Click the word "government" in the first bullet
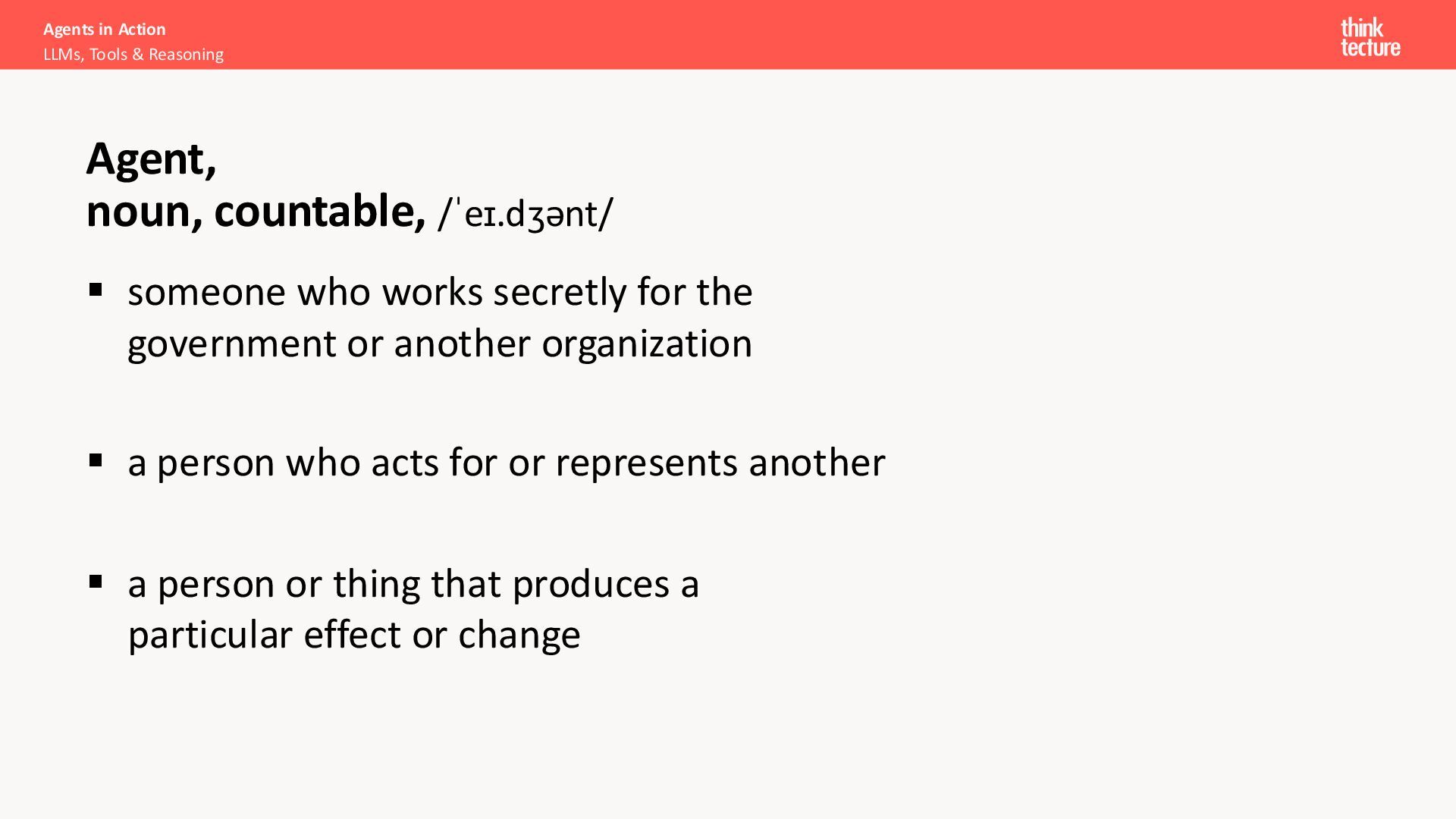Viewport: 1456px width, 819px height. point(231,344)
